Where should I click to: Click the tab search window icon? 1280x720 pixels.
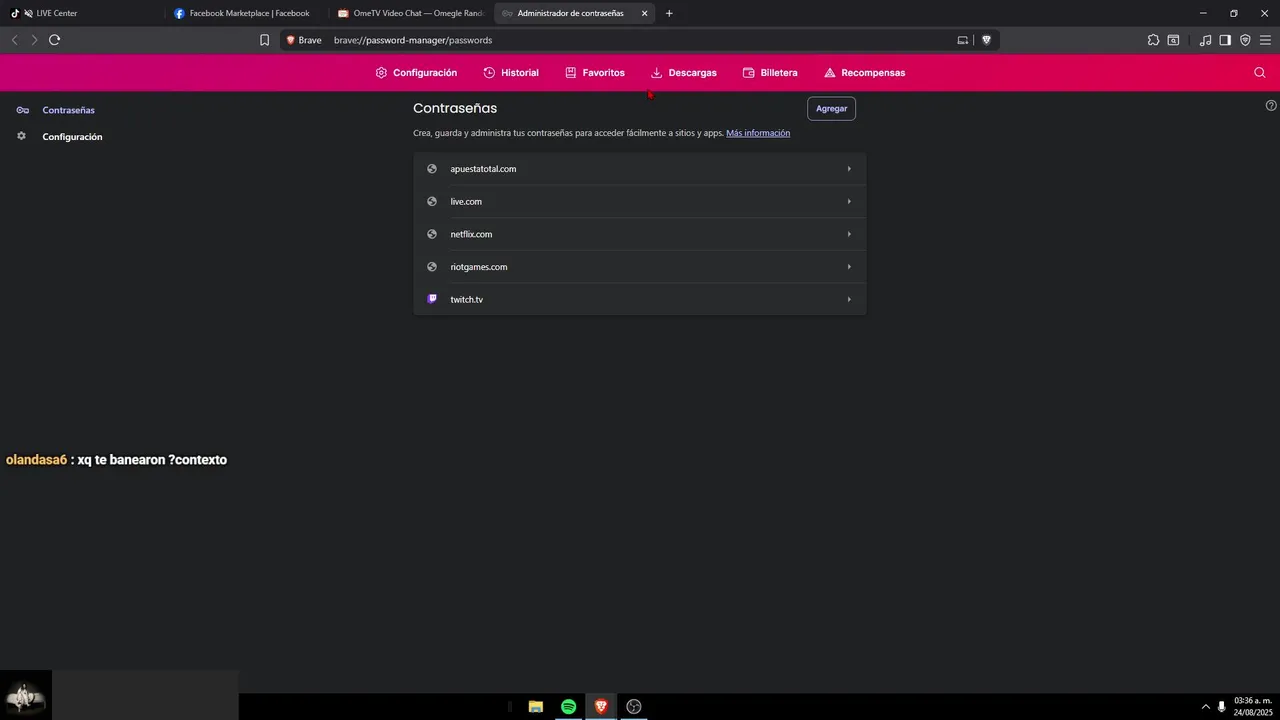[1173, 40]
